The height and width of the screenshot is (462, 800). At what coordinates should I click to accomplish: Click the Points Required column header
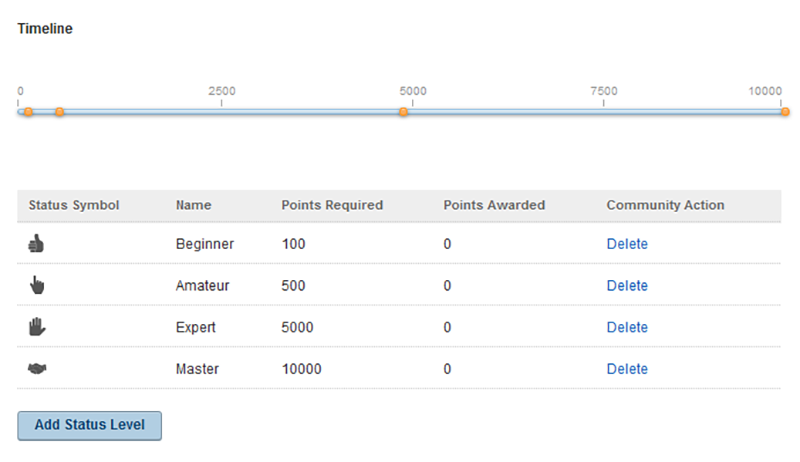point(332,205)
